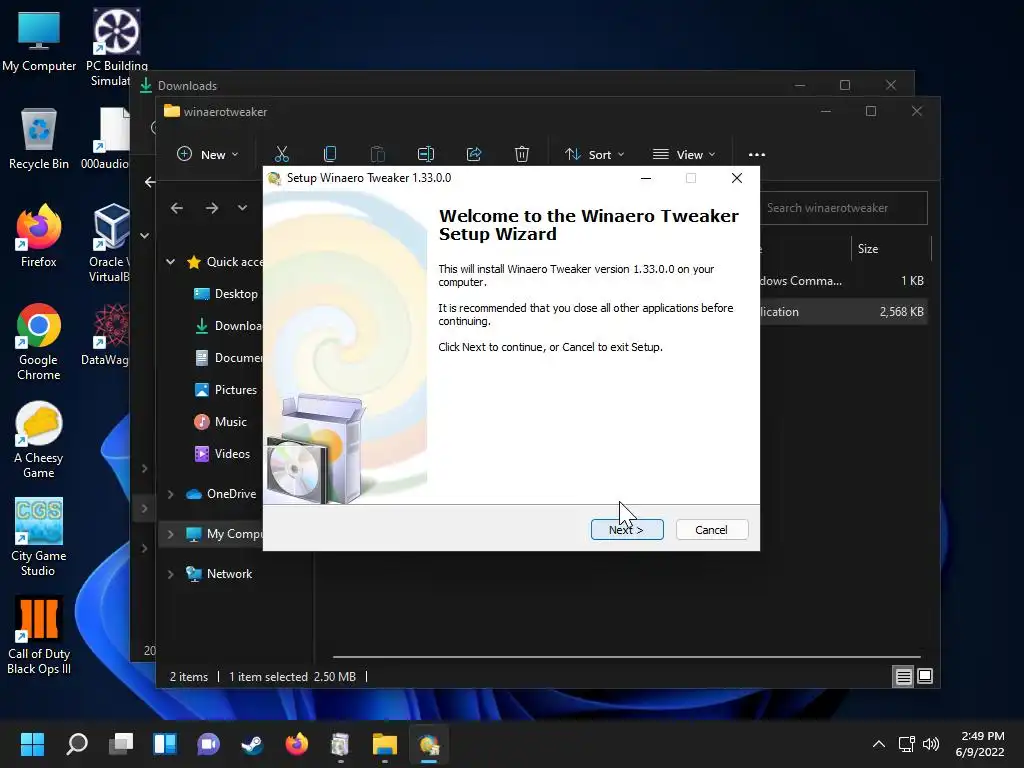Click Next in the Winaero Tweaker setup
The image size is (1024, 768).
627,530
